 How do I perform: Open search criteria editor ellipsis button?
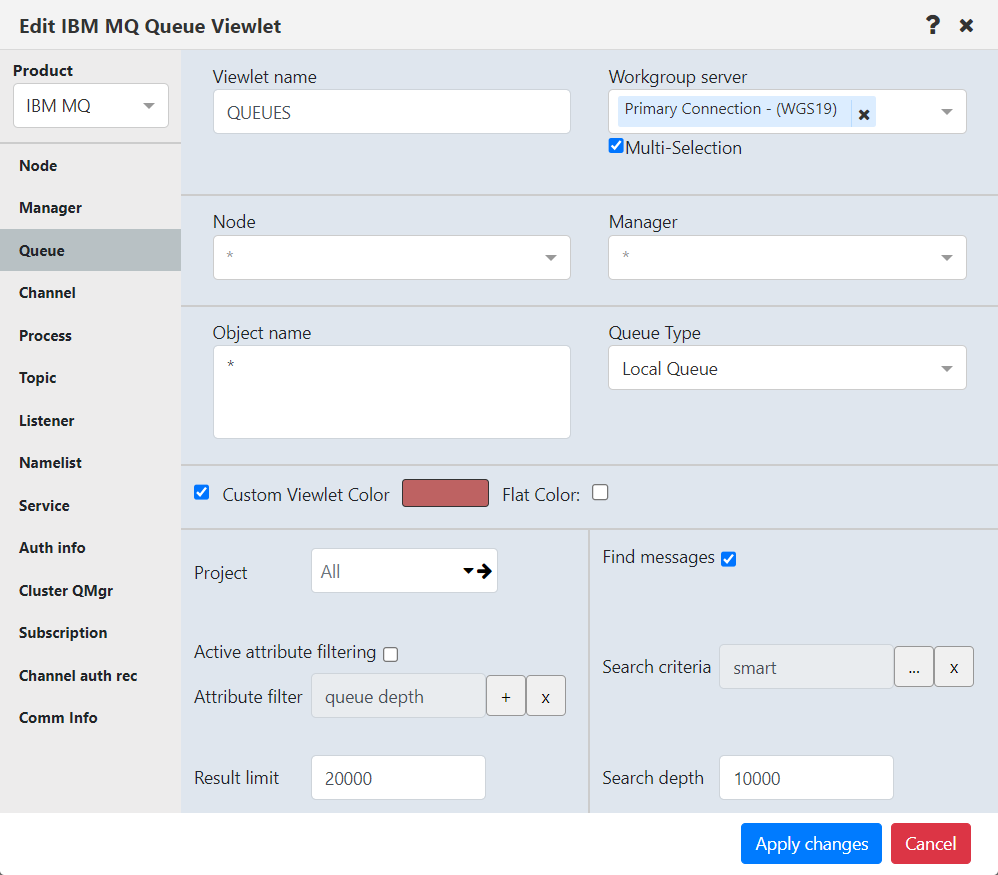(x=914, y=667)
